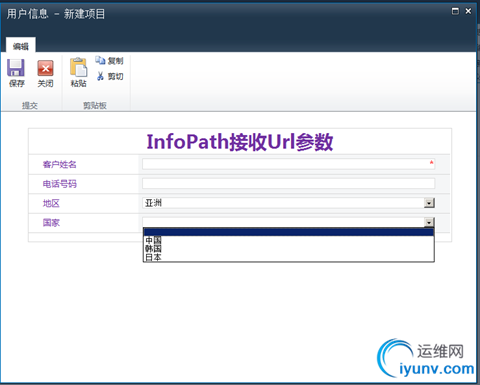Image resolution: width=480 pixels, height=385 pixels.
Task: Choose 中国 from the country list
Action: click(x=289, y=240)
